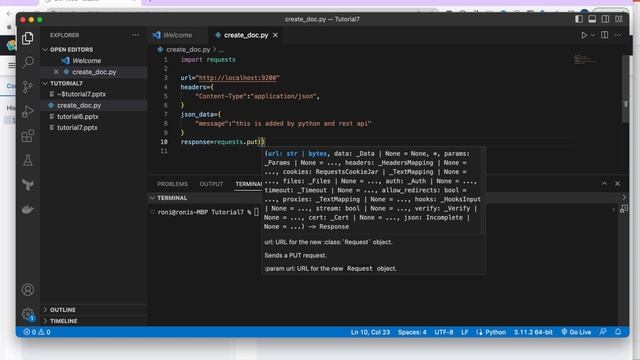
Task: Expand the Timeline section
Action: (x=94, y=321)
